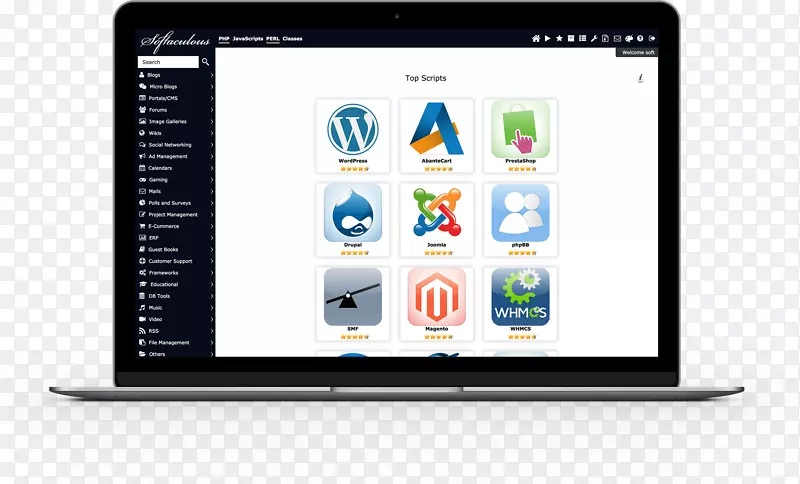Viewport: 800px width, 484px height.
Task: Switch to the Classes tab
Action: coord(292,39)
